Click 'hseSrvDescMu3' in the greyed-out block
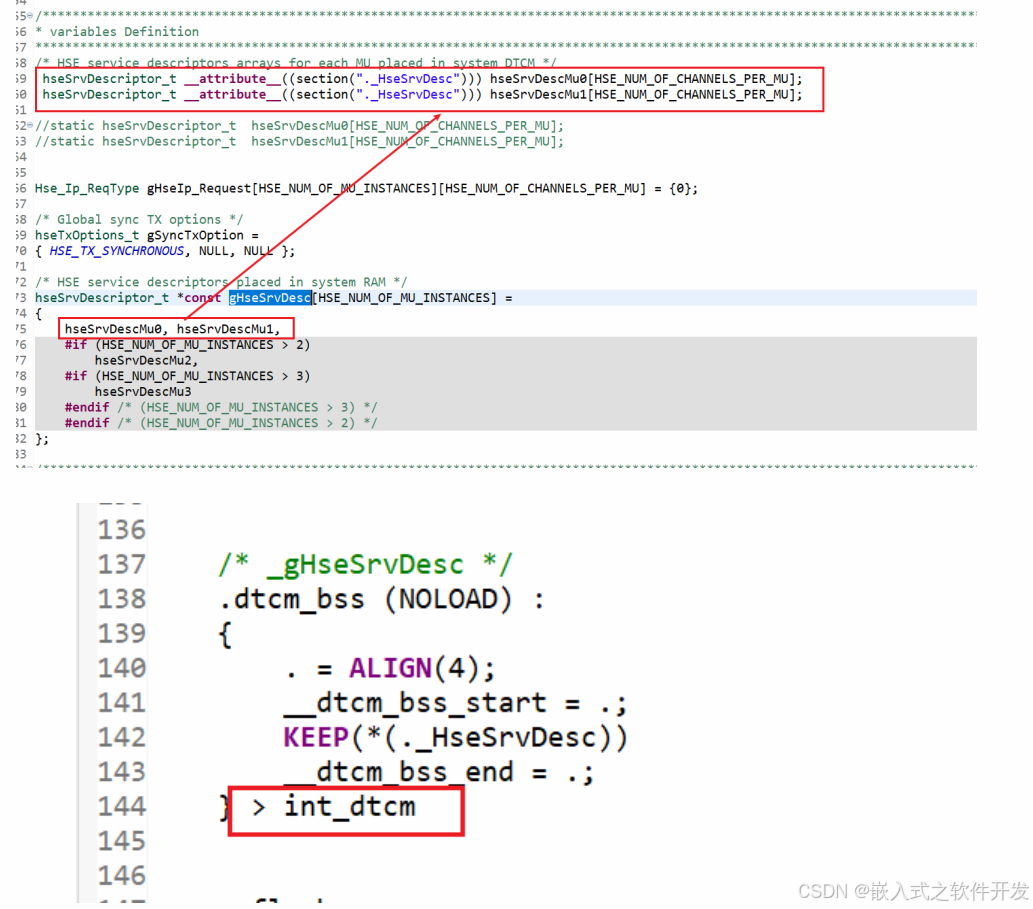 [x=143, y=391]
